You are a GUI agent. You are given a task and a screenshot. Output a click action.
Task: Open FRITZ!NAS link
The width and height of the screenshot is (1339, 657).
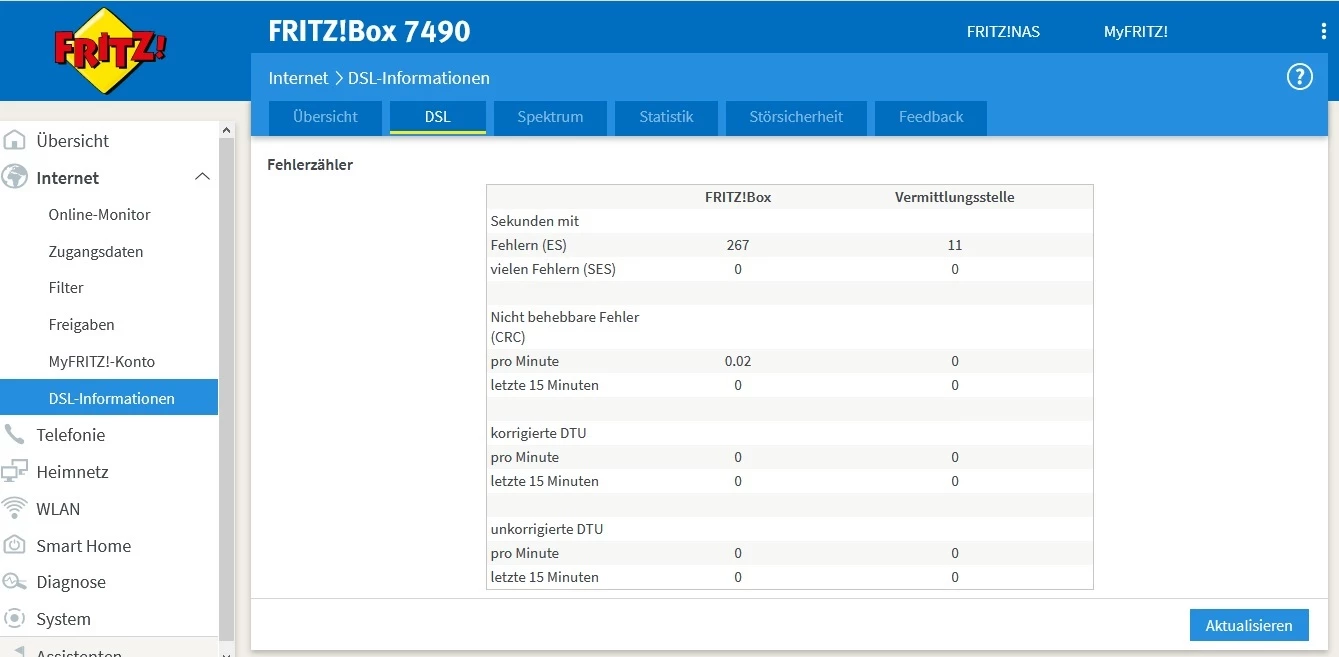pyautogui.click(x=1003, y=32)
